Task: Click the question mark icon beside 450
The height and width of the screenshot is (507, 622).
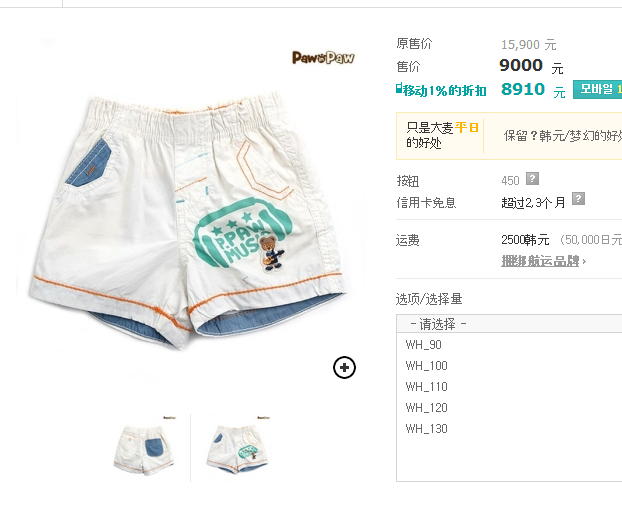Action: click(x=532, y=179)
